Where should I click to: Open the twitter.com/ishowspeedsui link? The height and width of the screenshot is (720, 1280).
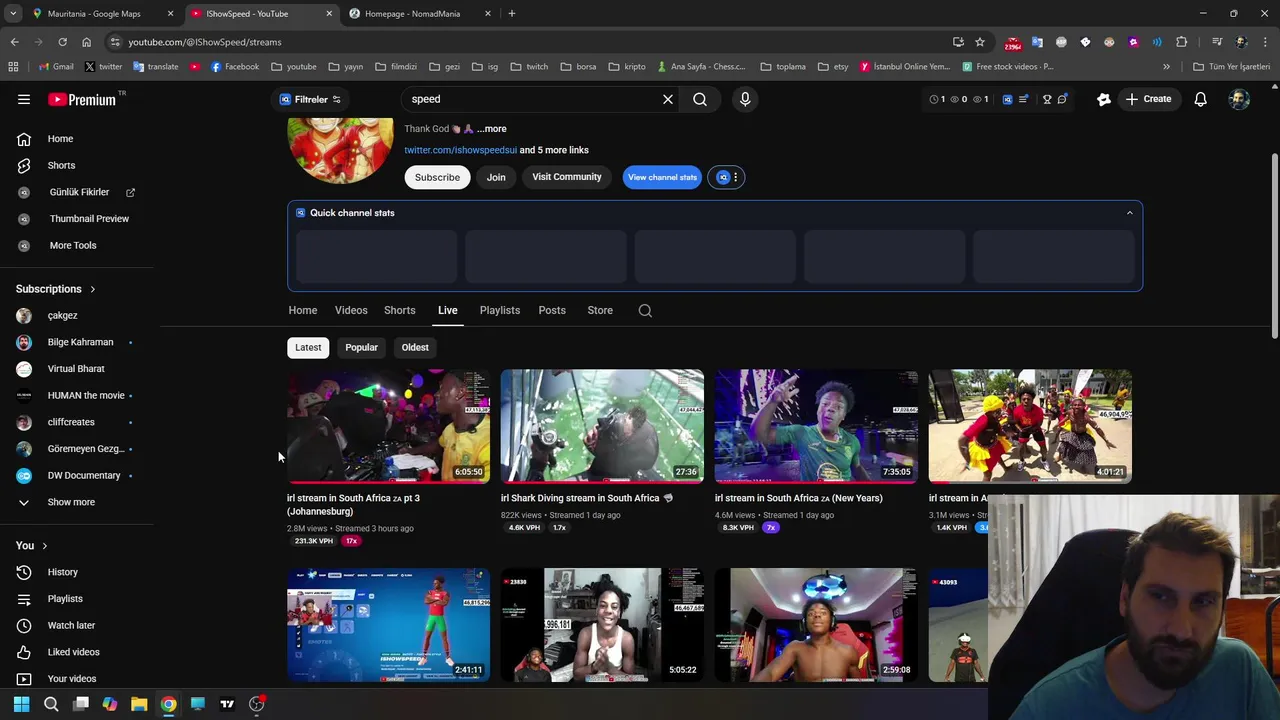[460, 150]
